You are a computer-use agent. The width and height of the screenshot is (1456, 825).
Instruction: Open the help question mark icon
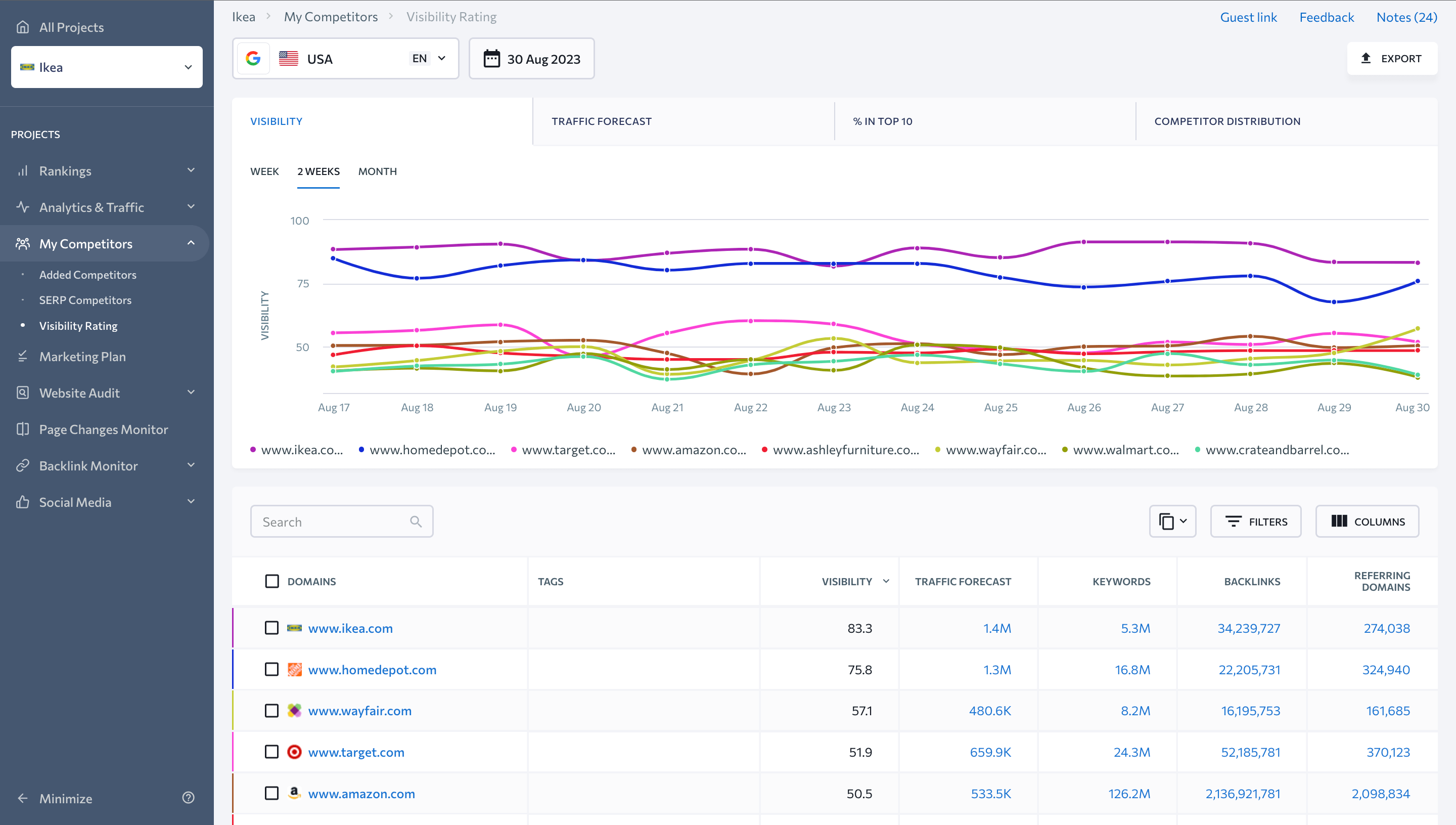point(189,798)
